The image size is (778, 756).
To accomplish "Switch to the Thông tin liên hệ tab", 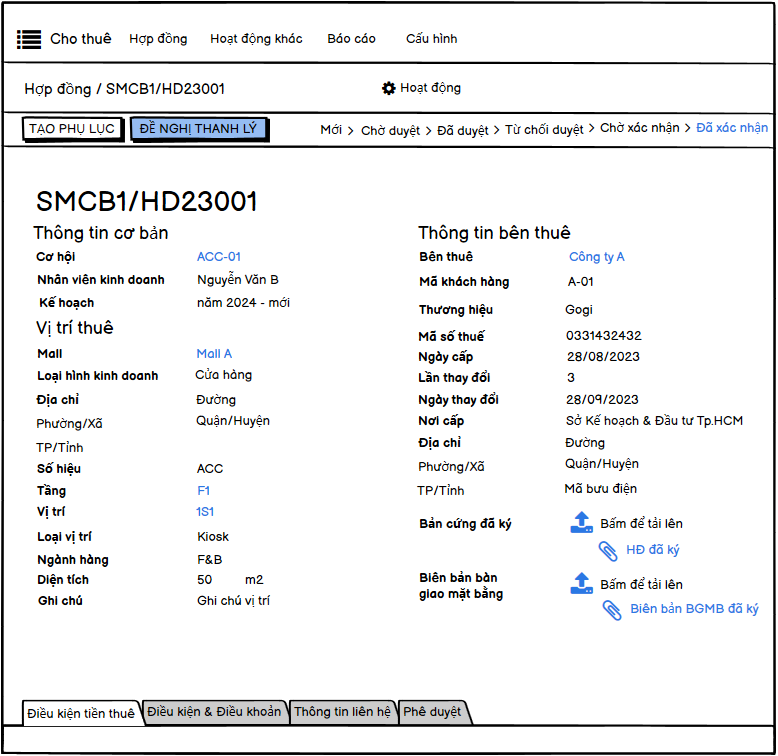I will tap(342, 712).
